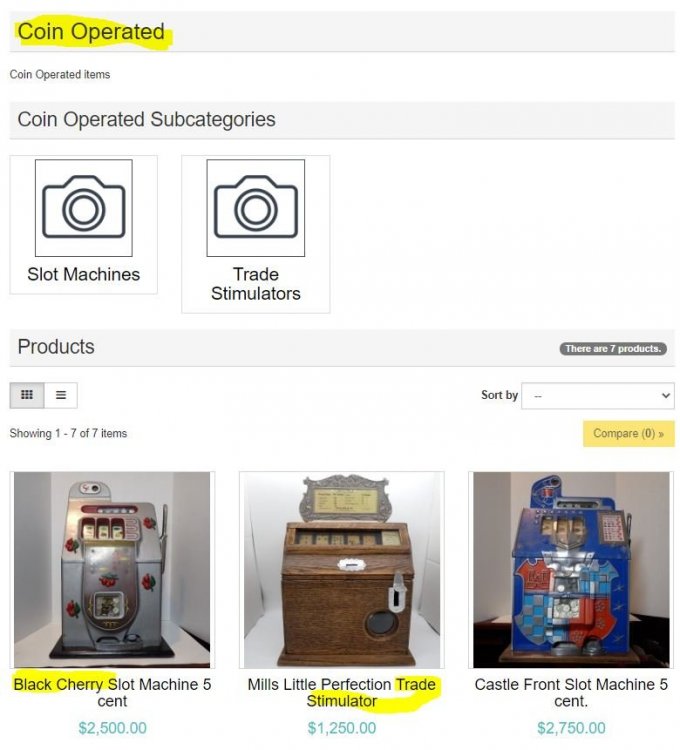Switch to grid view icon
The image size is (680, 750).
[27, 395]
